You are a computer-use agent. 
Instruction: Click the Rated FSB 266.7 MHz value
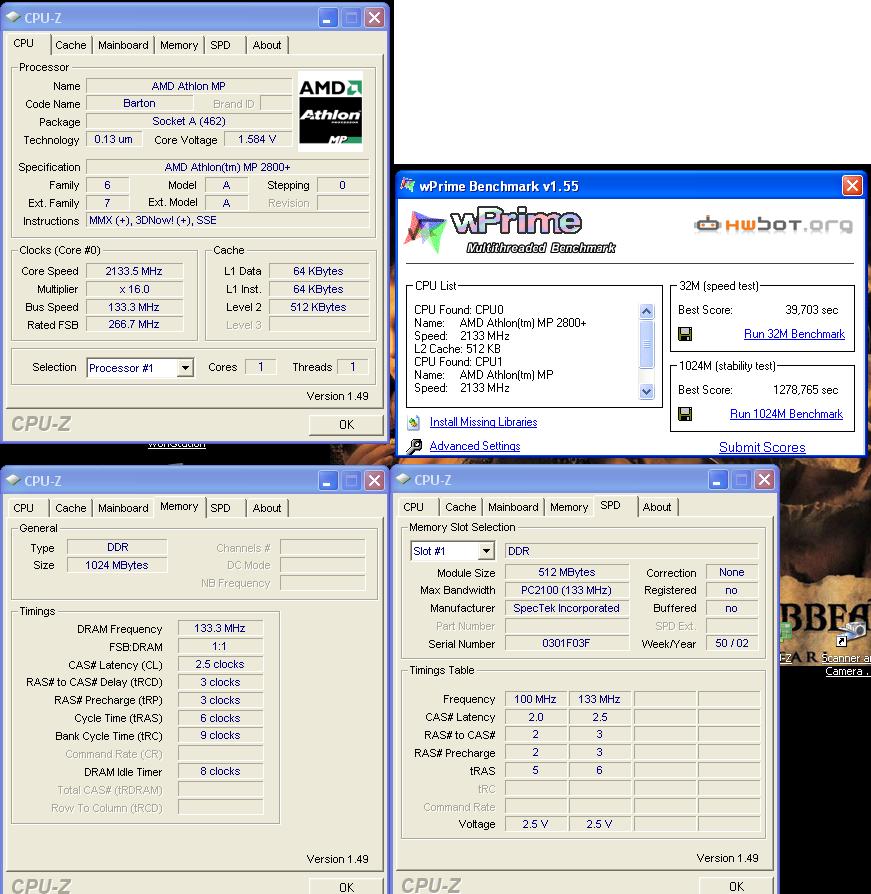tap(134, 324)
